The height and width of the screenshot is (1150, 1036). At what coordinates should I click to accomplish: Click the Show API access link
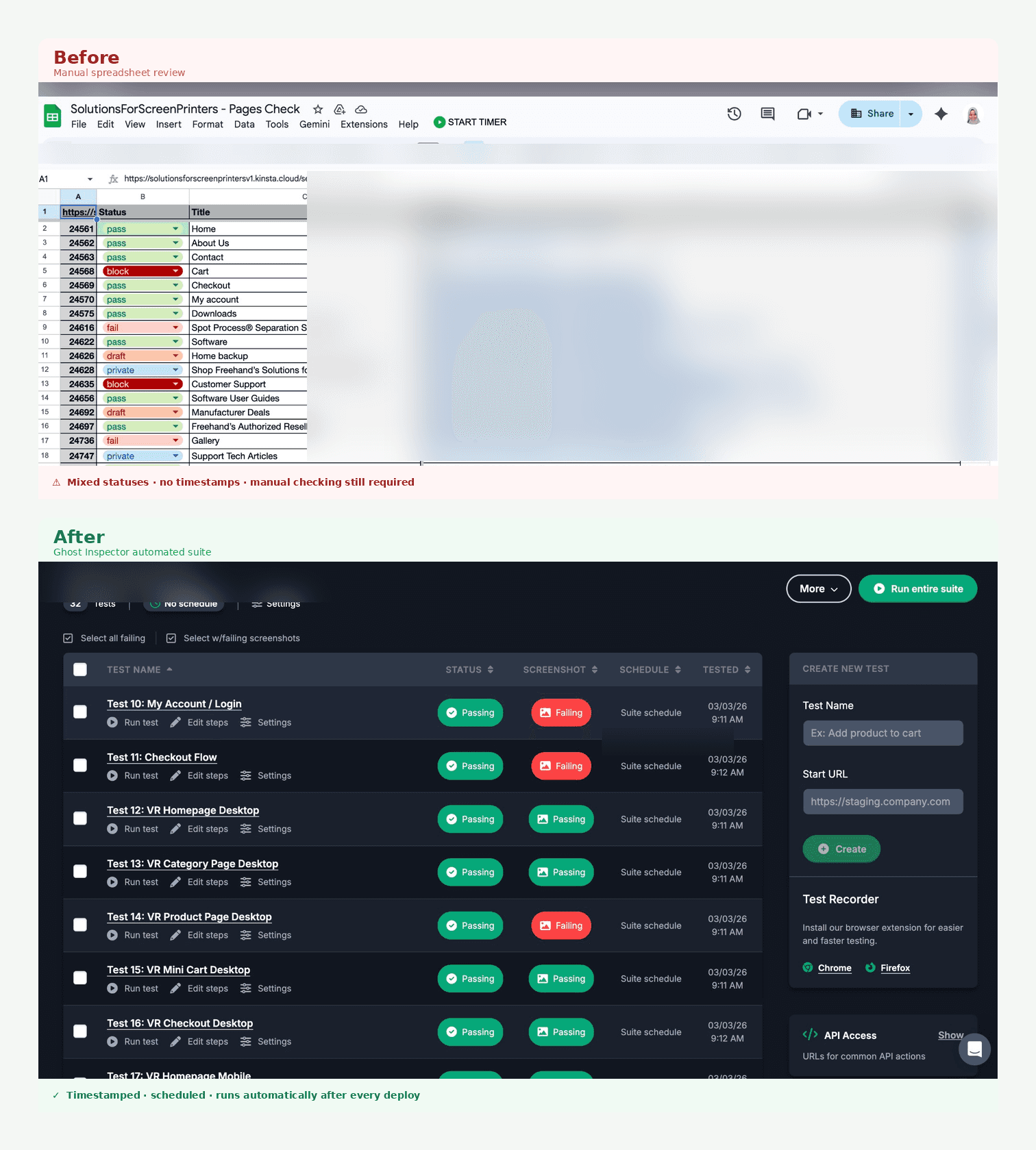click(x=950, y=1035)
